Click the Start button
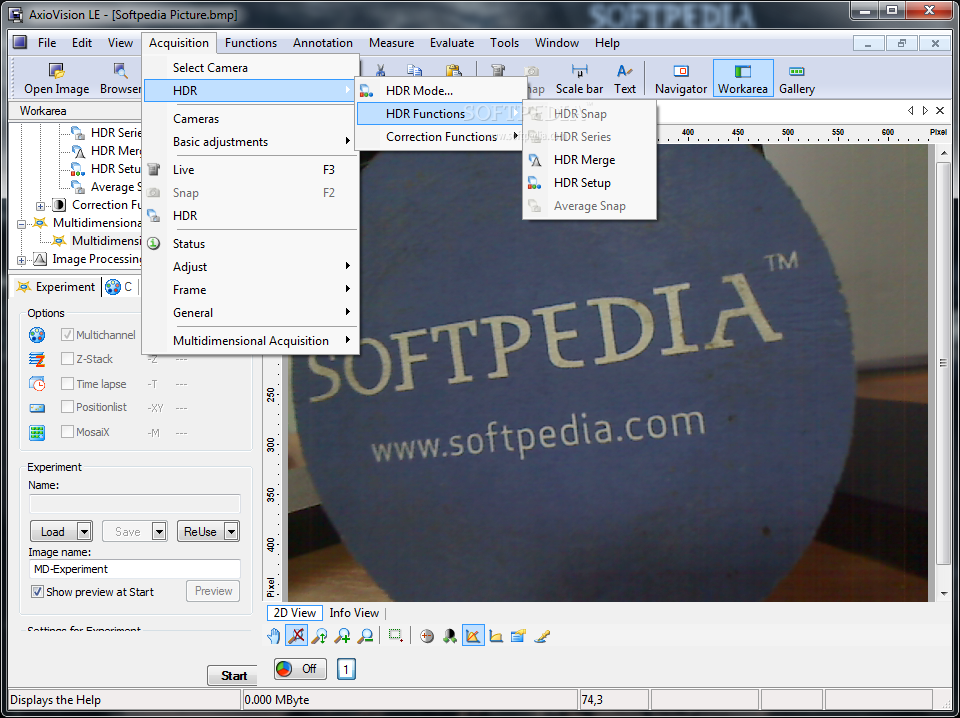The width and height of the screenshot is (960, 718). [x=233, y=676]
